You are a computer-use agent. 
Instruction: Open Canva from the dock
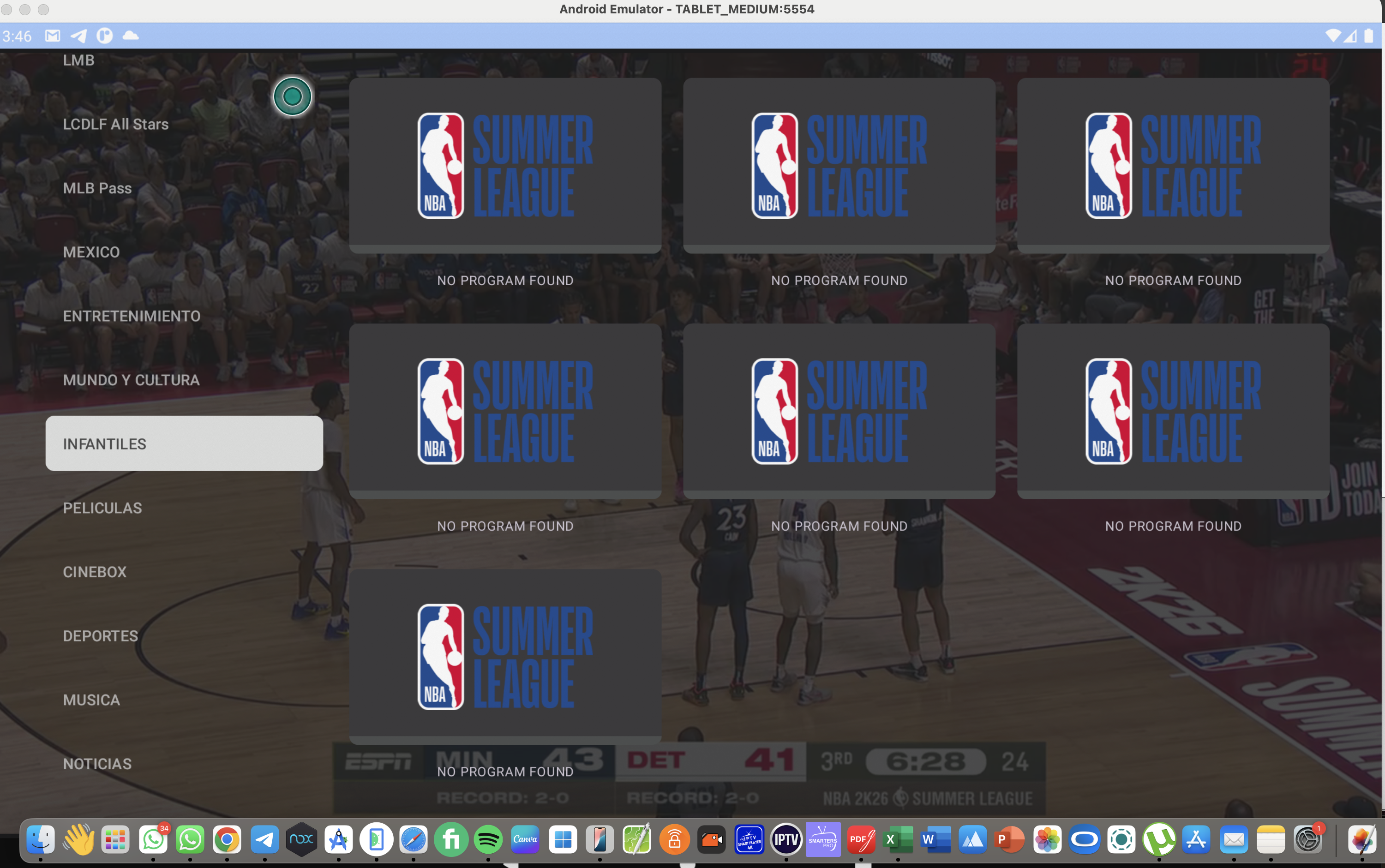[x=525, y=840]
